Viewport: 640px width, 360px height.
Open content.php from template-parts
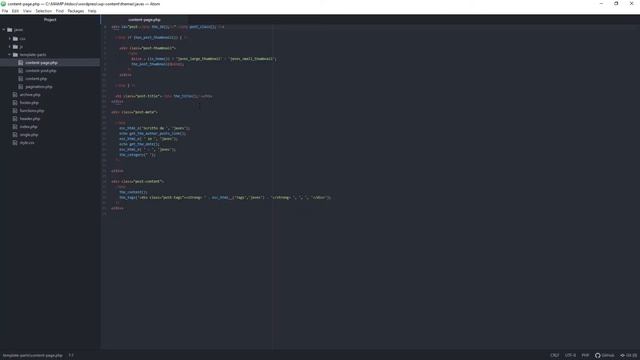click(36, 79)
